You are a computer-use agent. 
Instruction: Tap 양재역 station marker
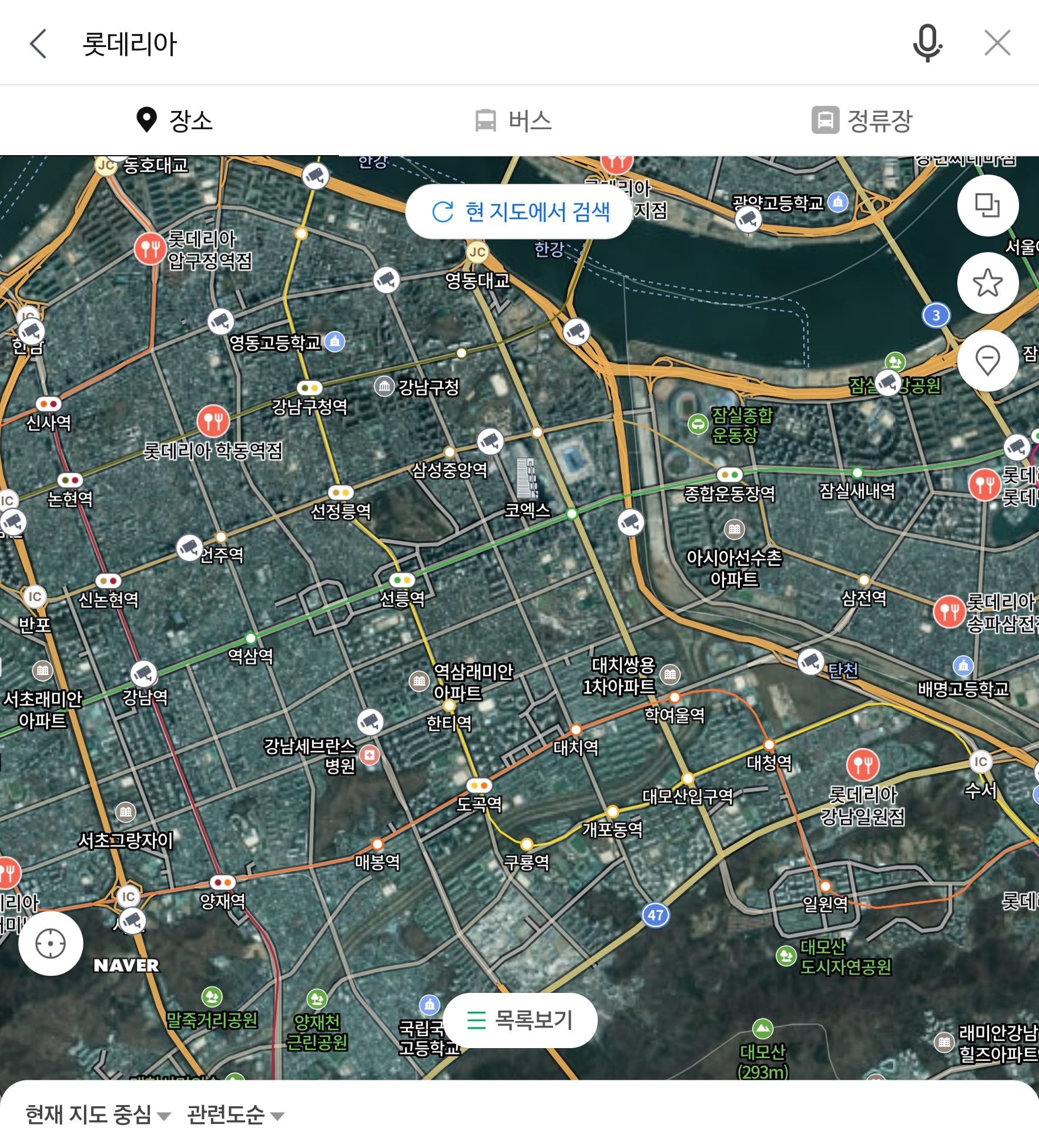click(x=223, y=882)
